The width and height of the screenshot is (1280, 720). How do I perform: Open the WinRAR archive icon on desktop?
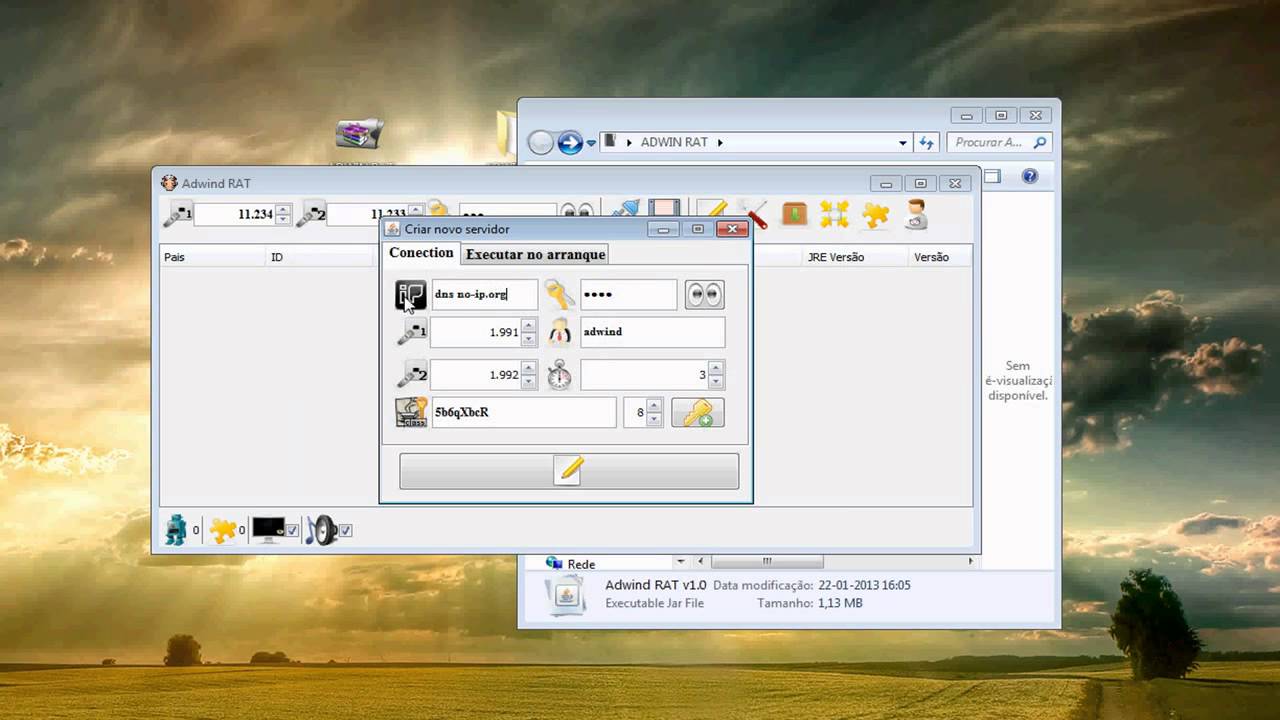click(x=359, y=136)
